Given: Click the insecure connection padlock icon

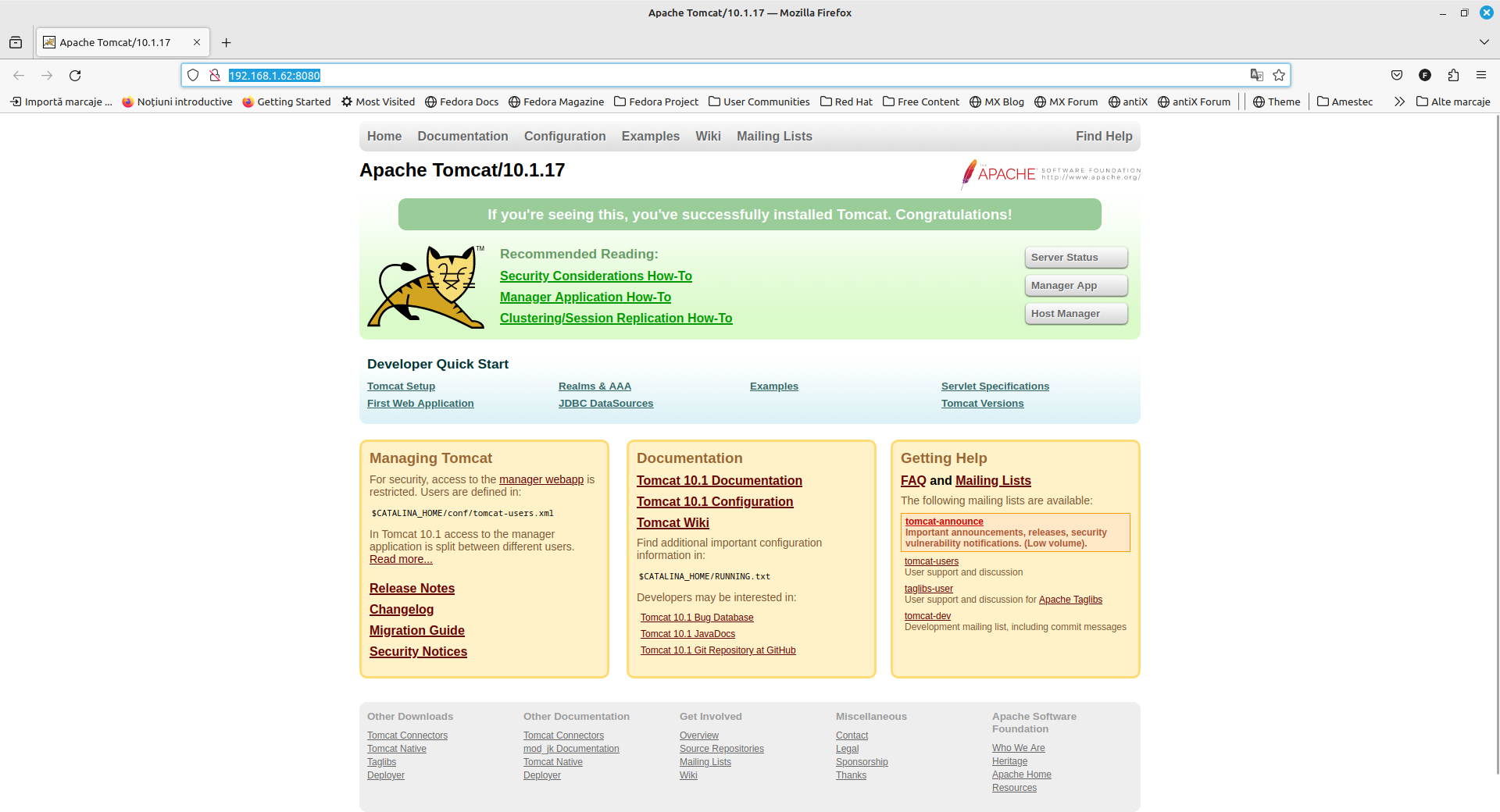Looking at the screenshot, I should tap(215, 75).
